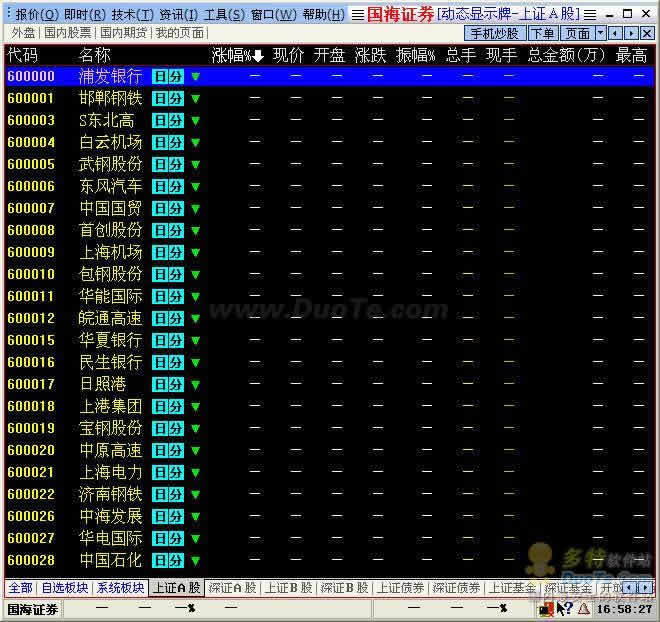The height and width of the screenshot is (622, 660).
Task: Expand green triangle for 日照港
Action: coord(195,385)
